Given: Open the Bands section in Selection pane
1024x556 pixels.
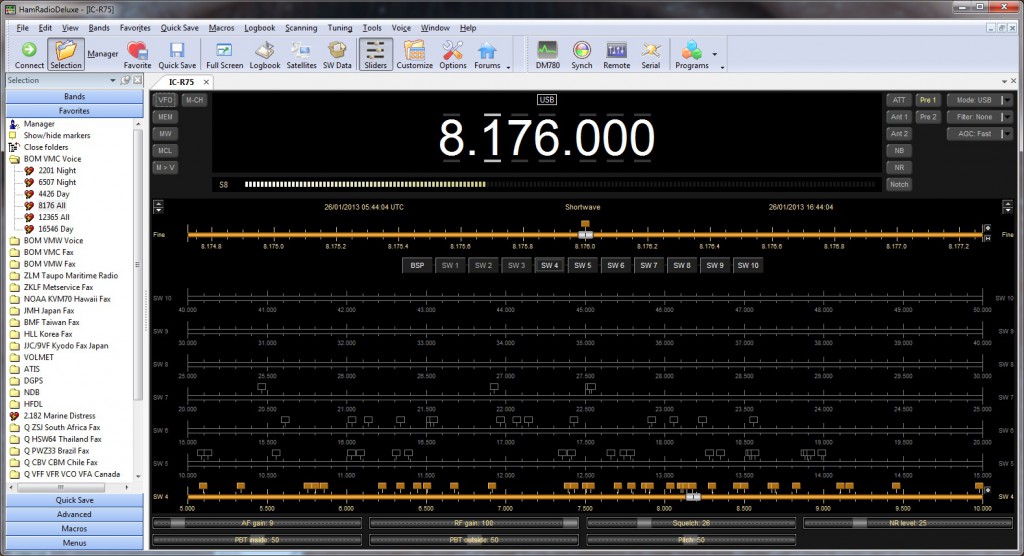Looking at the screenshot, I should coord(74,96).
